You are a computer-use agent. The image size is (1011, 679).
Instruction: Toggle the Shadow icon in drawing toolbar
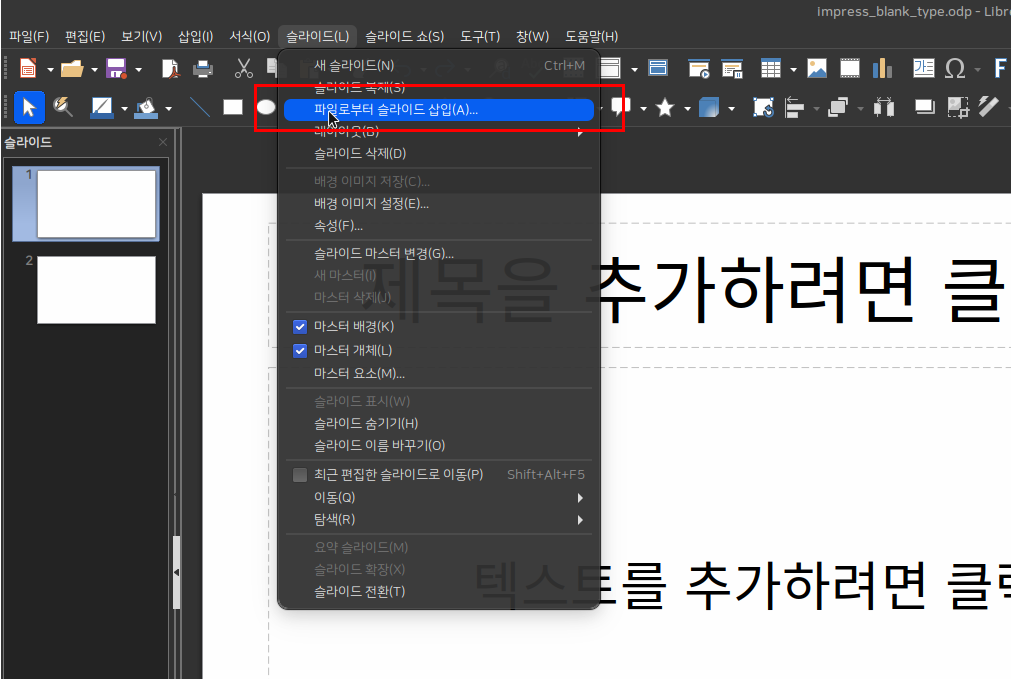[924, 107]
